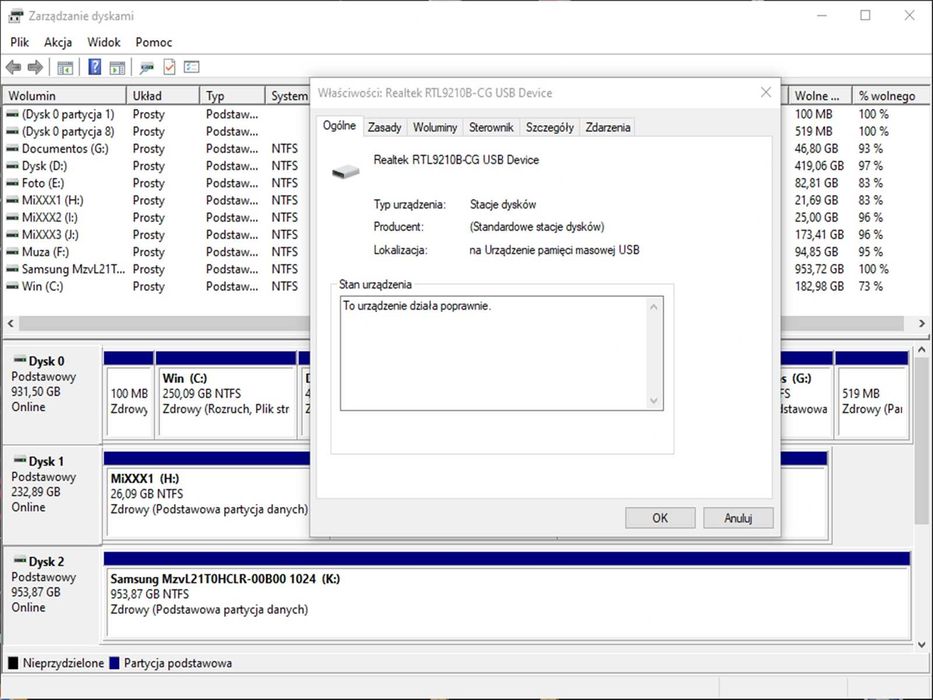Open the Plik menu
This screenshot has height=700, width=933.
click(20, 42)
